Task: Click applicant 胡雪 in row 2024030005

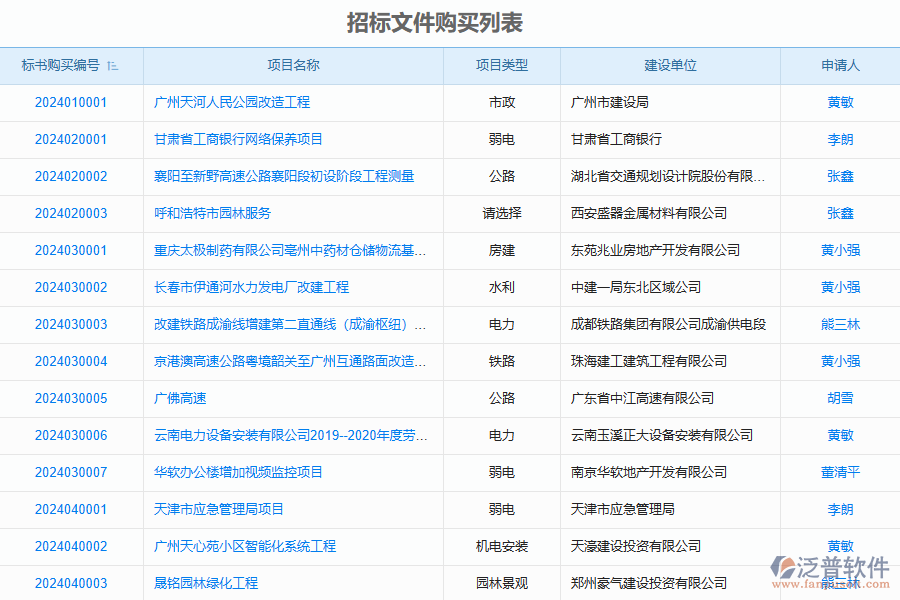Action: click(840, 398)
